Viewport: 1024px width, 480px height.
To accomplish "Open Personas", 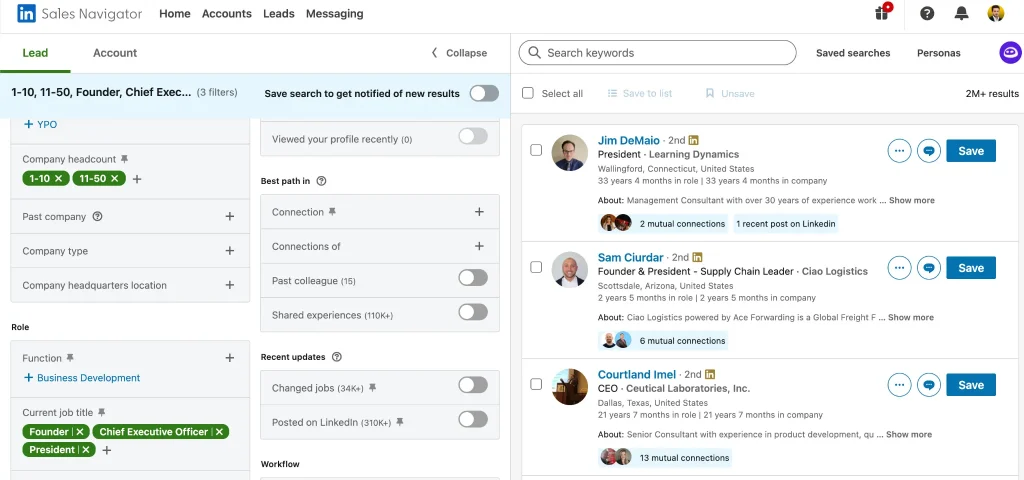I will click(938, 53).
